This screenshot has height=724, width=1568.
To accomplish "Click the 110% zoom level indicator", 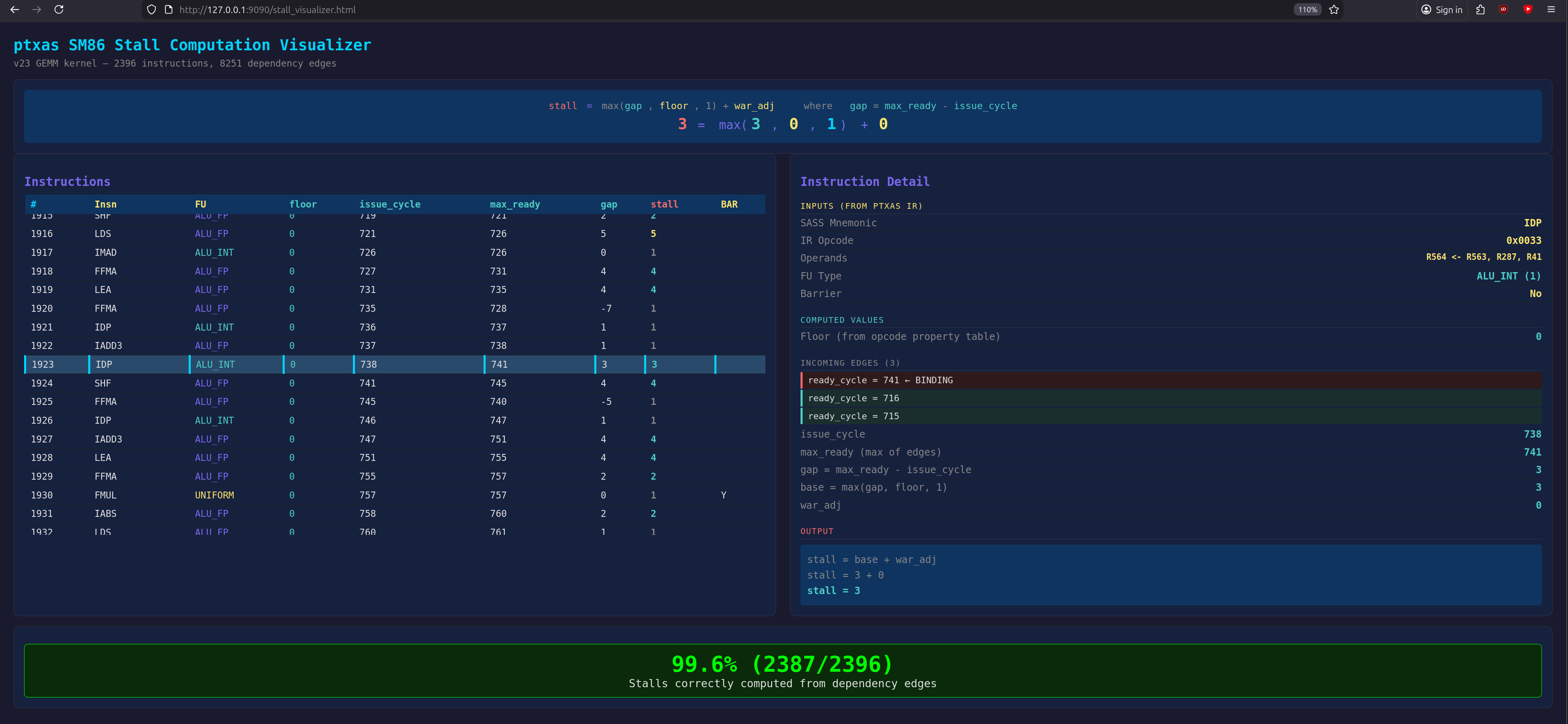I will click(1307, 10).
